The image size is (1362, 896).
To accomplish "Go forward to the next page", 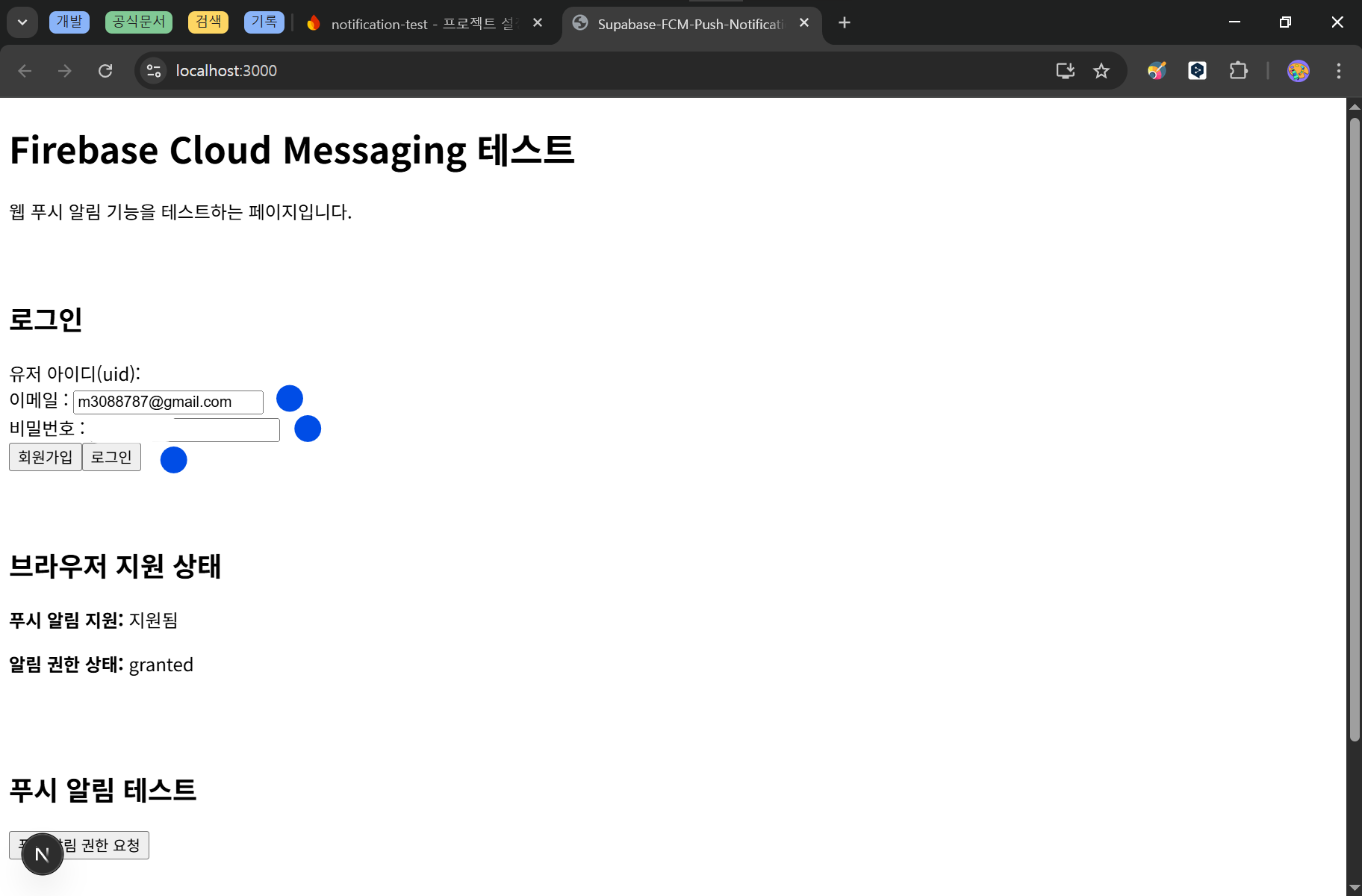I will (65, 70).
